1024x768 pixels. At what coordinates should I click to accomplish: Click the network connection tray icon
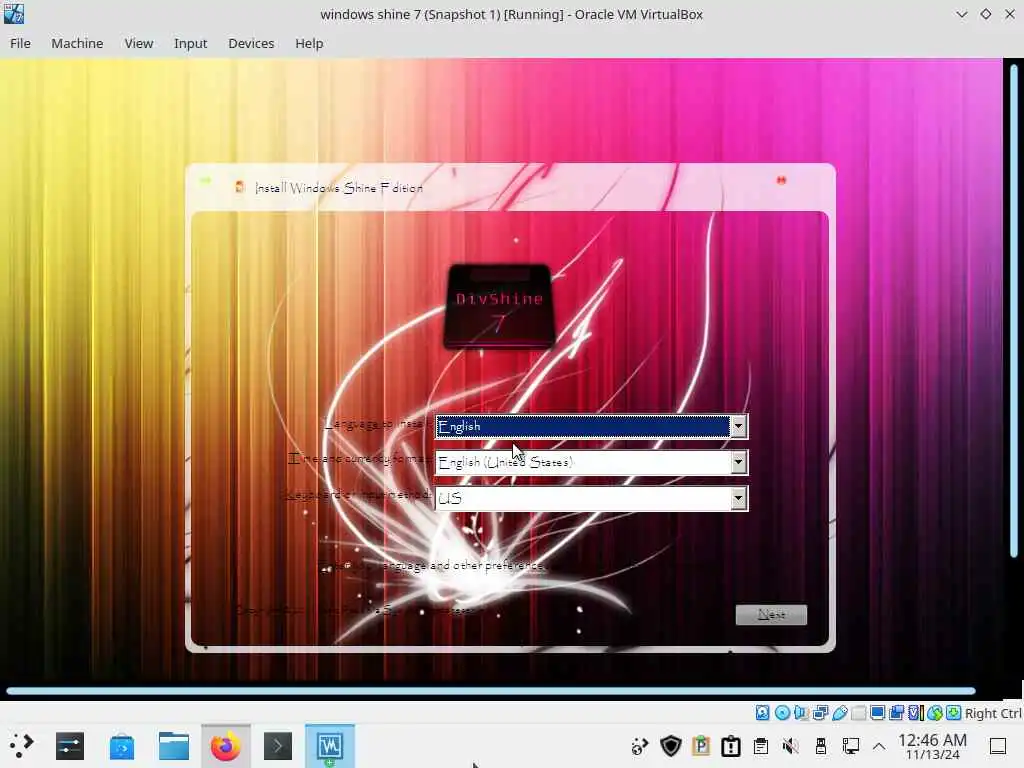click(x=850, y=745)
